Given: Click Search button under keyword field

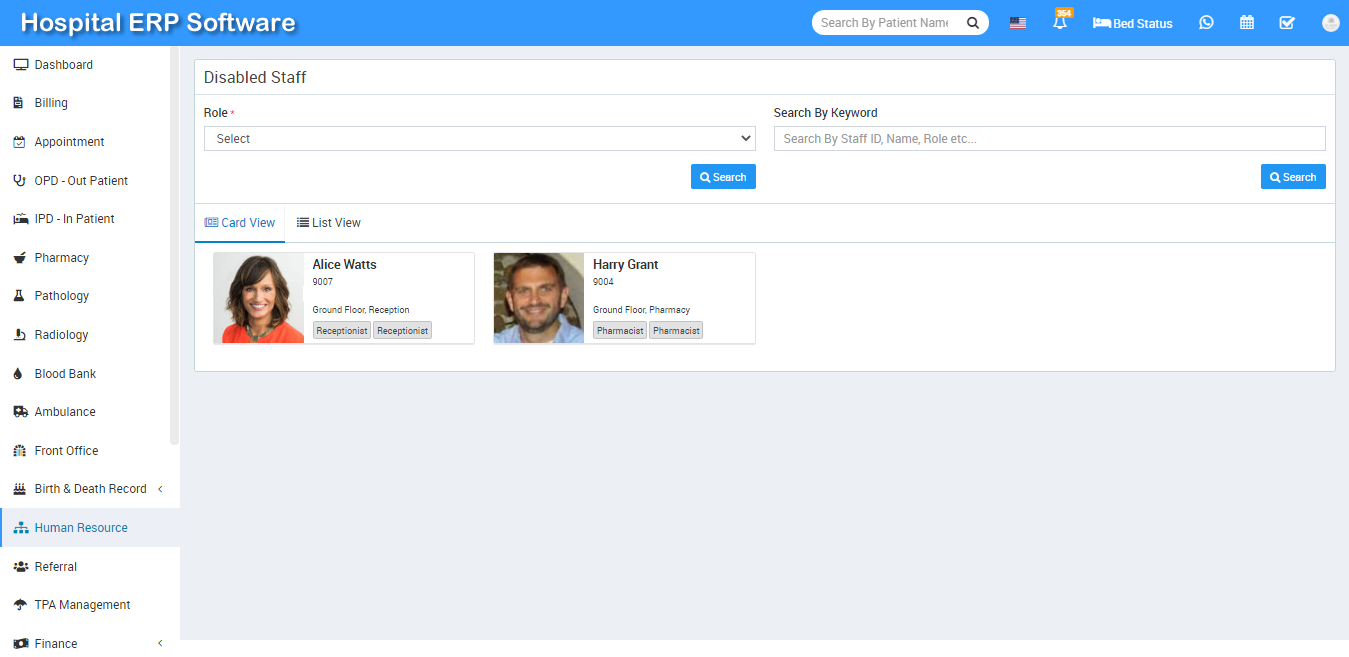Looking at the screenshot, I should tap(1292, 177).
